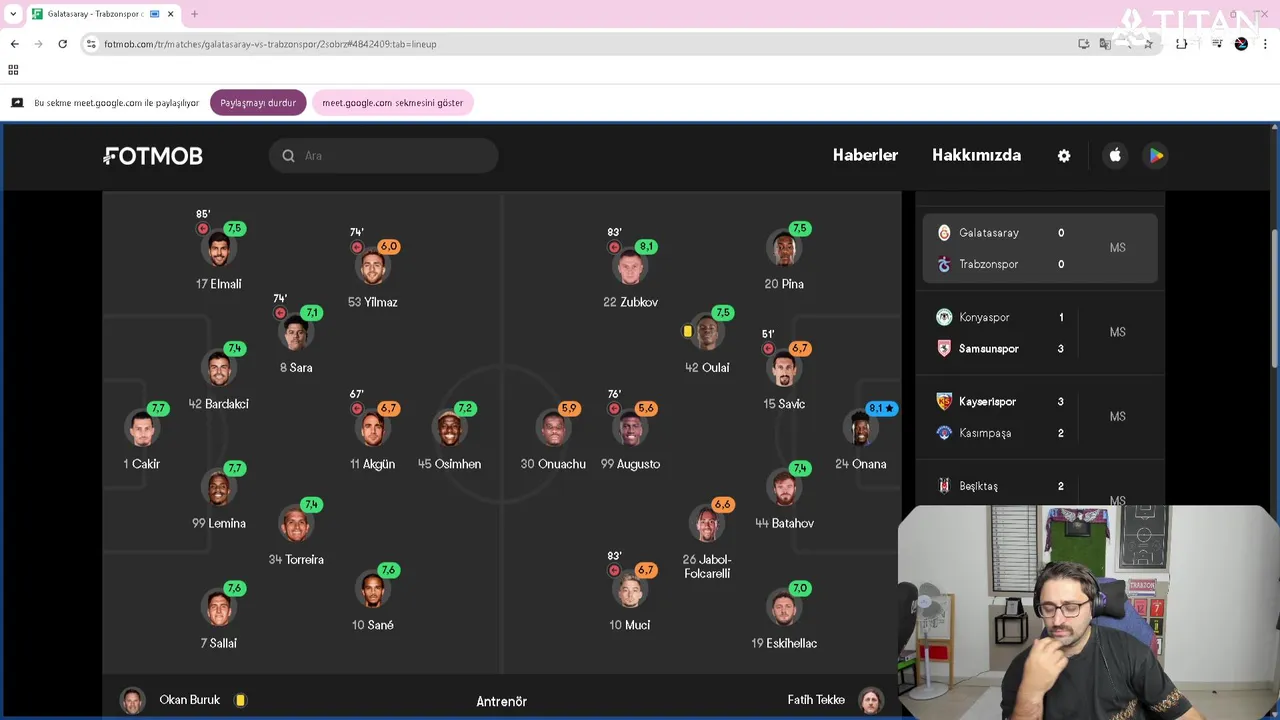Click the page vertical scrollbar
This screenshot has width=1280, height=720.
(1274, 300)
